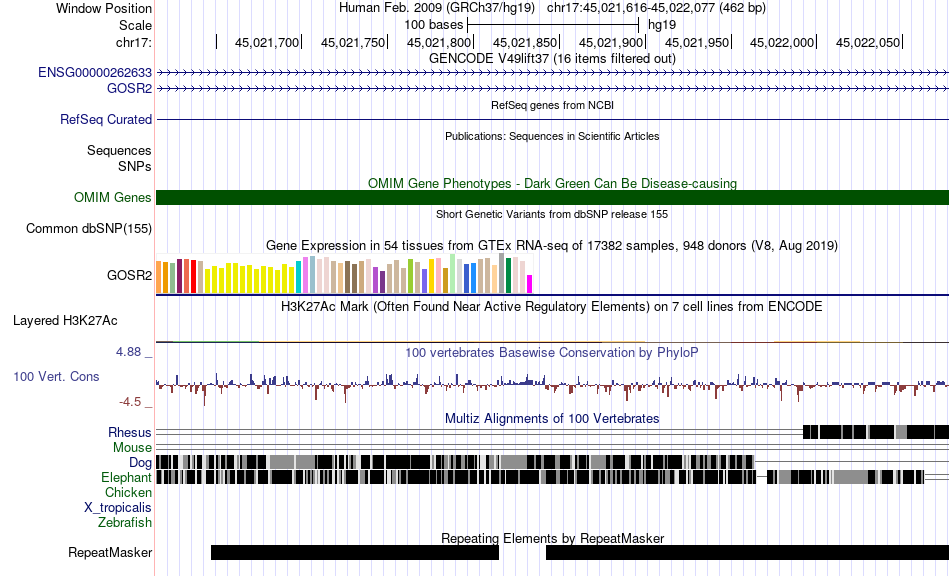Click the 100 Vert. Cons label
The image size is (950, 576).
click(x=56, y=377)
